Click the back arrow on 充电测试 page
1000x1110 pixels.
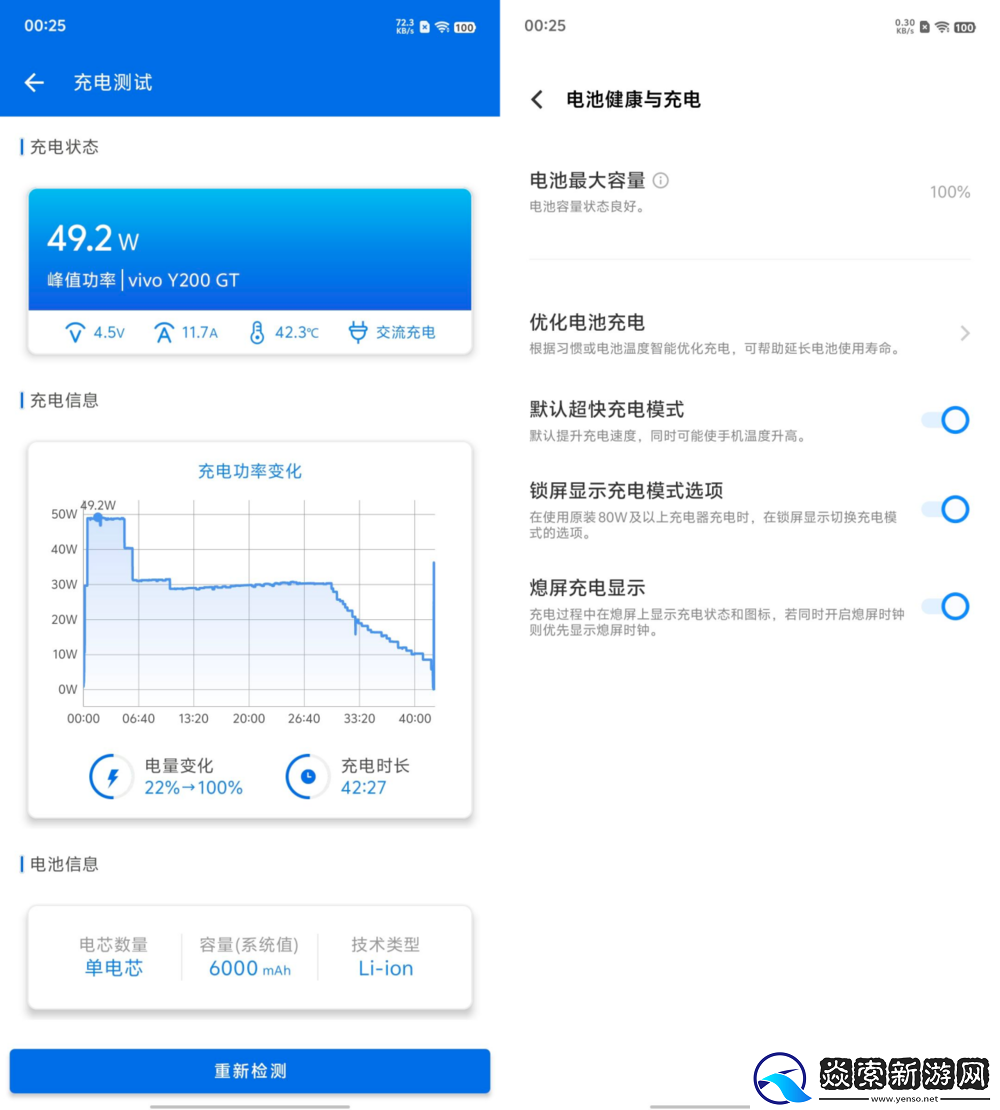(x=34, y=82)
